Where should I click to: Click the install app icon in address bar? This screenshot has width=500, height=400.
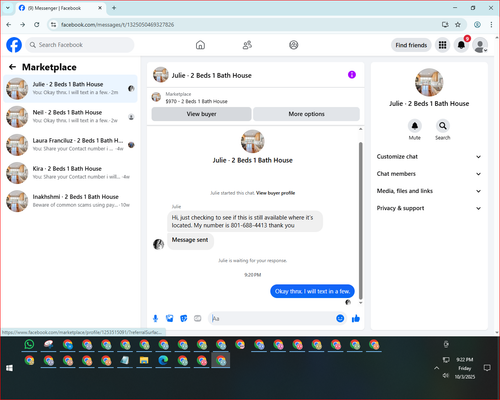[445, 24]
